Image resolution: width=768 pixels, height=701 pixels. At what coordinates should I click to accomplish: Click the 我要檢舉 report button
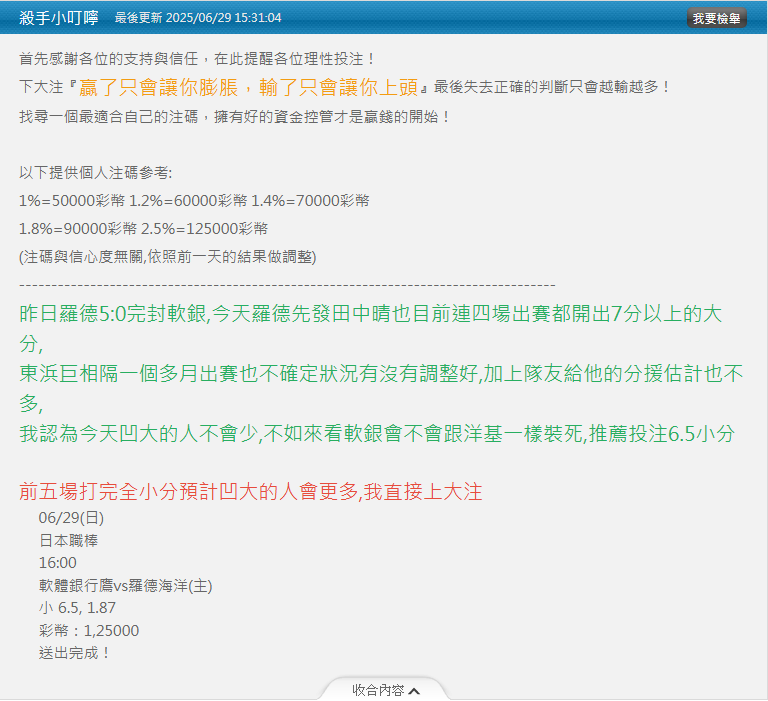click(x=716, y=18)
